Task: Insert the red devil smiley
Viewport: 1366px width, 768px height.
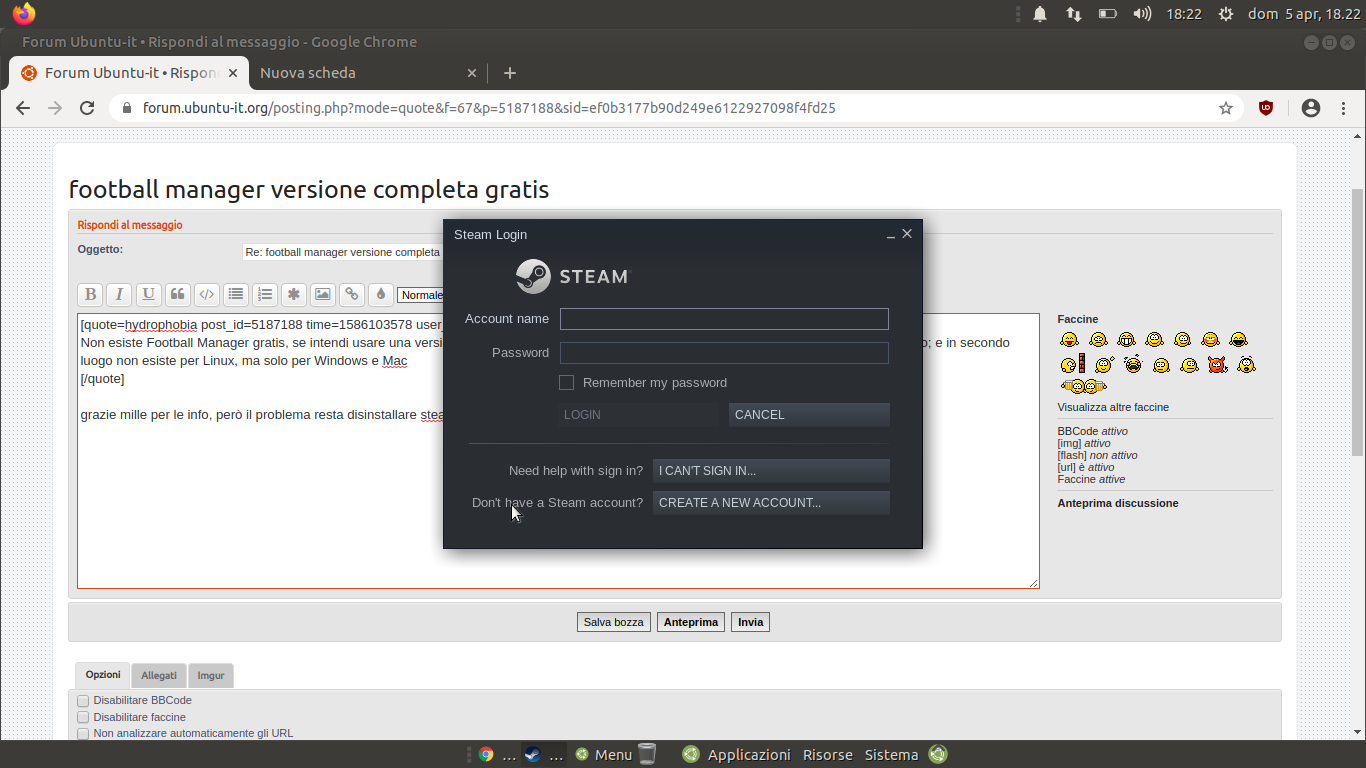Action: pyautogui.click(x=1217, y=364)
